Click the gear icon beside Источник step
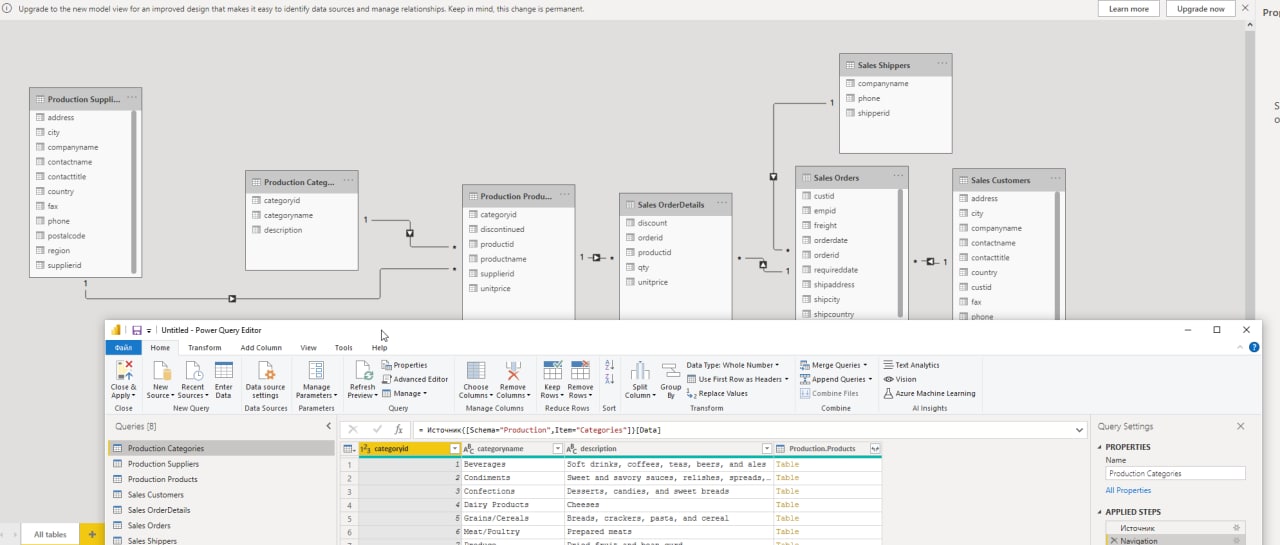The width and height of the screenshot is (1280, 545). (1237, 527)
